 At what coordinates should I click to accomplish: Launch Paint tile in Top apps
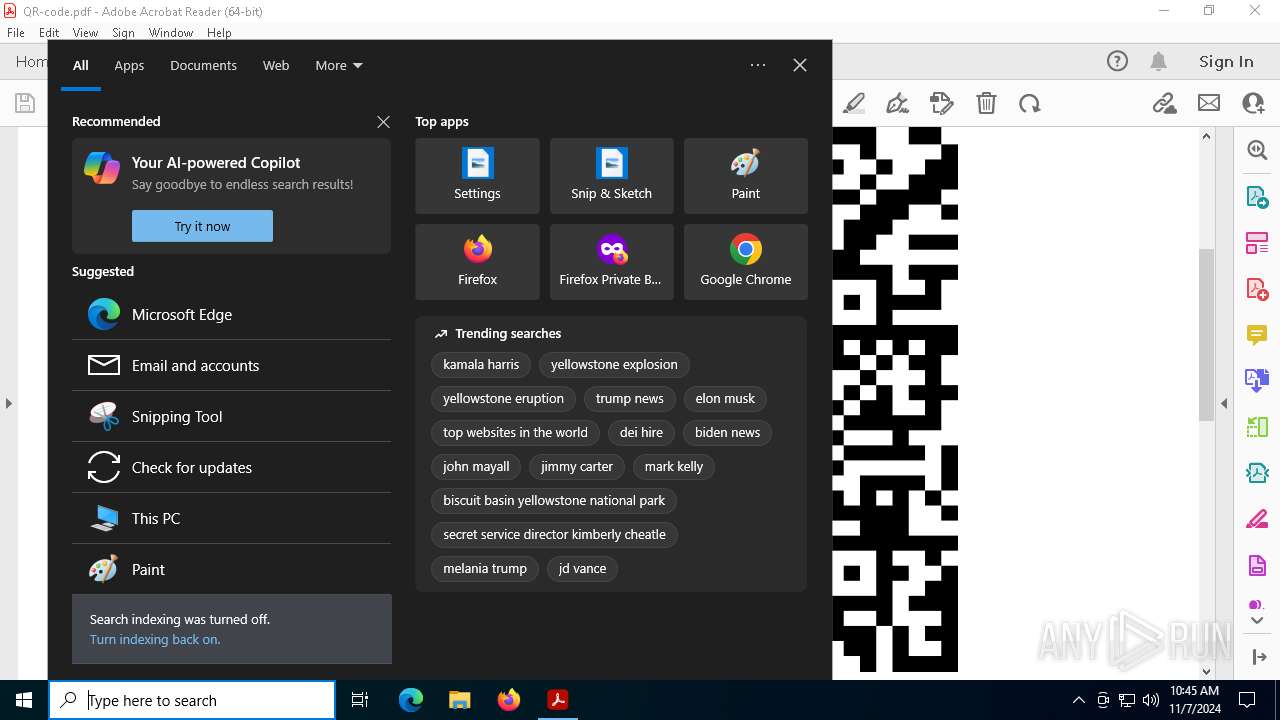tap(745, 176)
